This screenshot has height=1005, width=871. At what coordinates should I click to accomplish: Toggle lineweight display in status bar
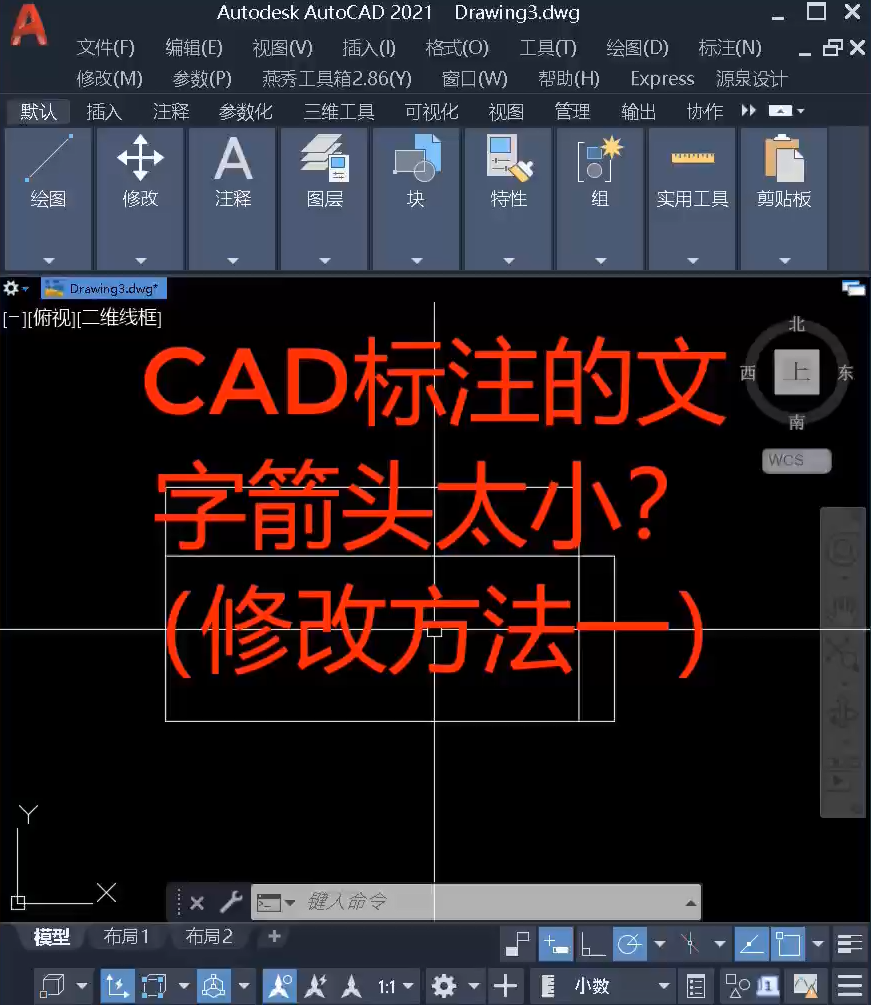click(850, 943)
